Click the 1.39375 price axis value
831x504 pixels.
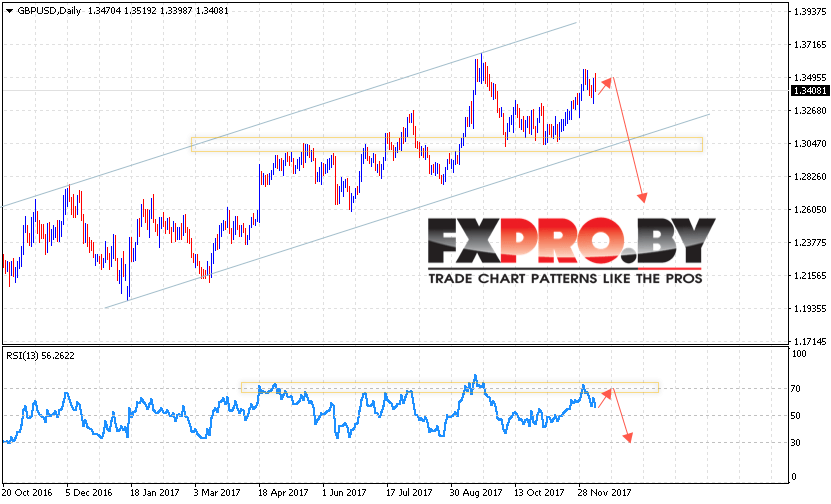(x=810, y=12)
